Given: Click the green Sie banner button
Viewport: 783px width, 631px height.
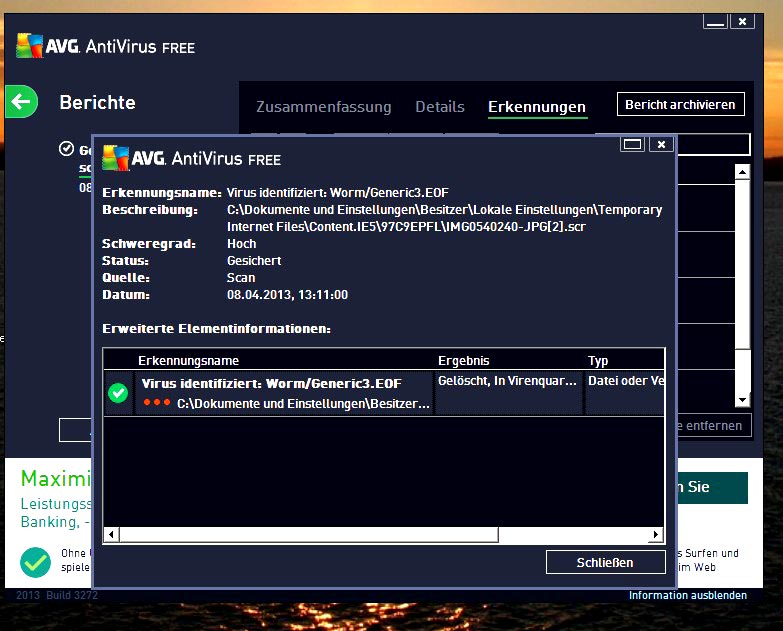Looking at the screenshot, I should (713, 487).
